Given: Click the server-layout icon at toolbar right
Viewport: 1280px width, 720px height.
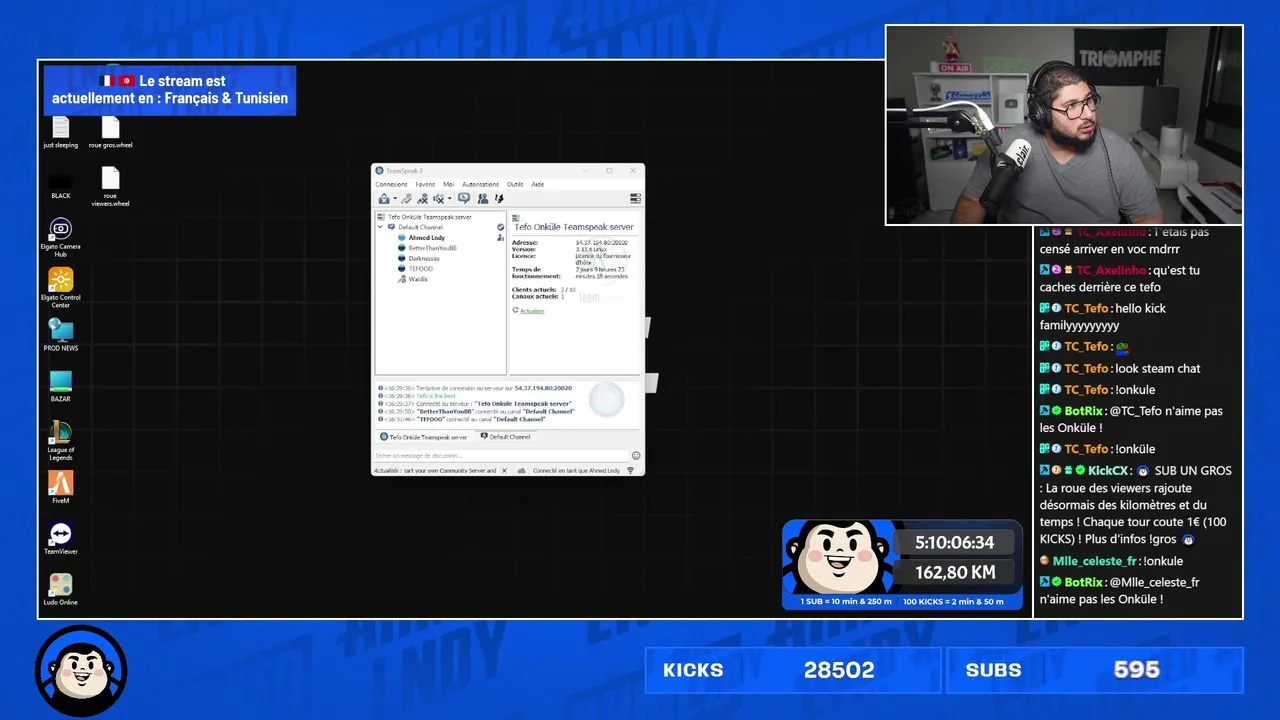Looking at the screenshot, I should coord(635,199).
